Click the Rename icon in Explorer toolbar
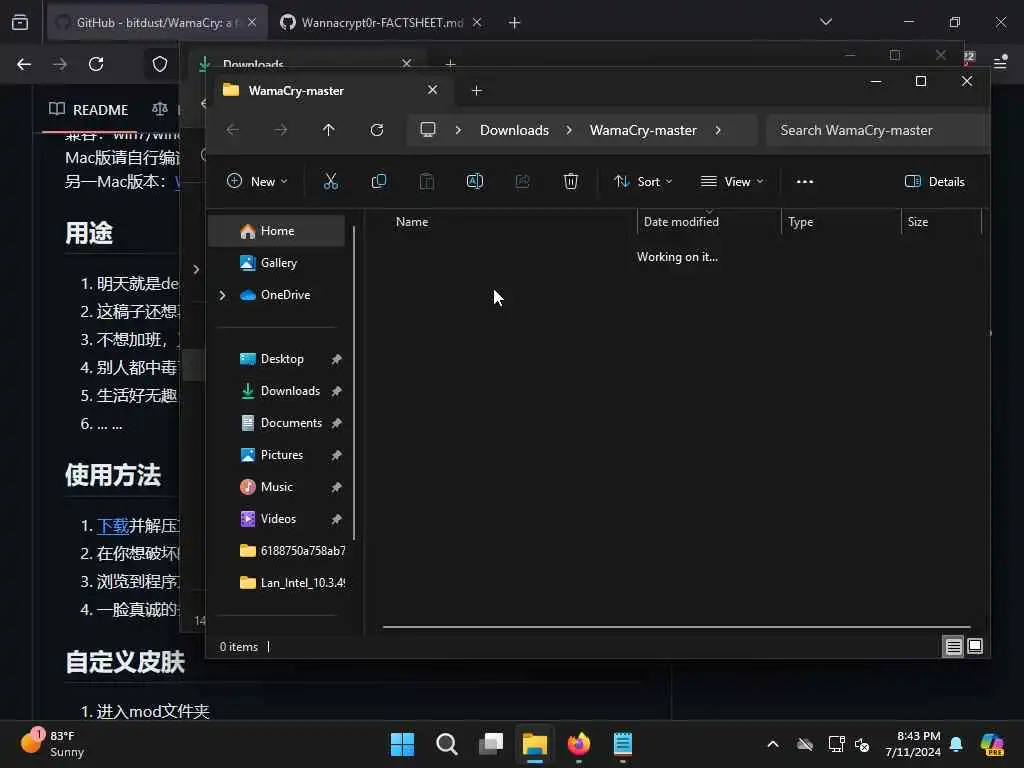Viewport: 1024px width, 768px height. click(x=475, y=182)
